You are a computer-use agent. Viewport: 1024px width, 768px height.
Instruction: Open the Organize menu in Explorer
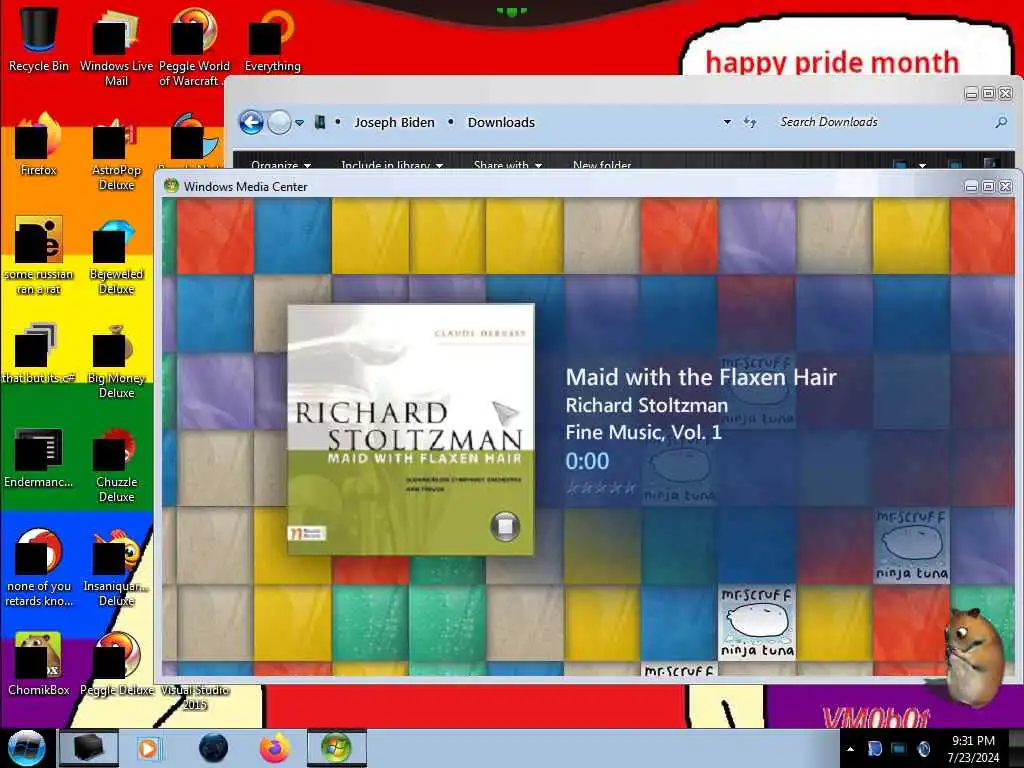point(280,165)
